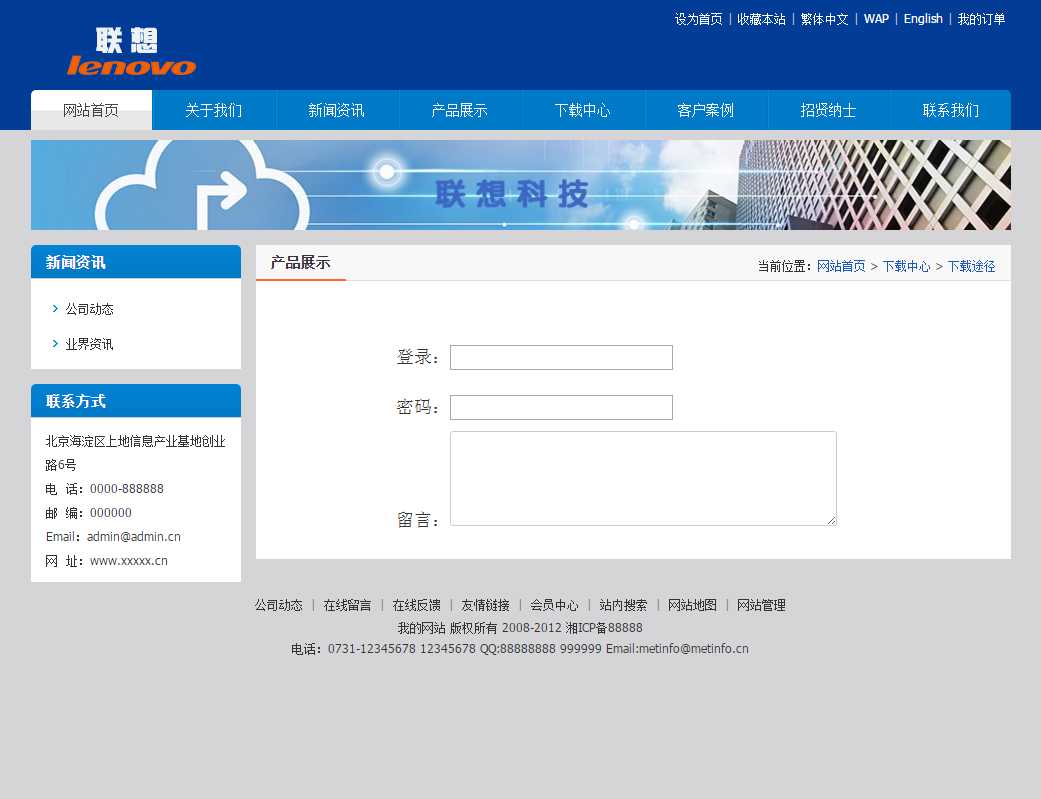Open 网站地图 link in the footer

click(692, 605)
